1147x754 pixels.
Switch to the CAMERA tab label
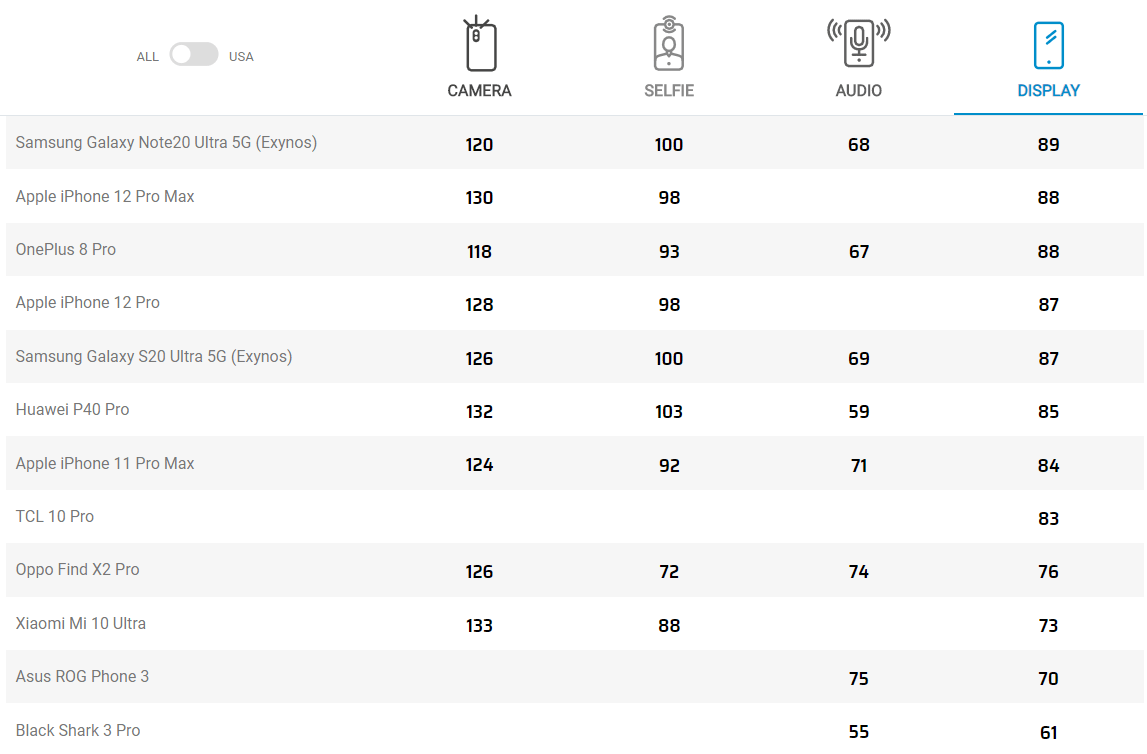(479, 91)
